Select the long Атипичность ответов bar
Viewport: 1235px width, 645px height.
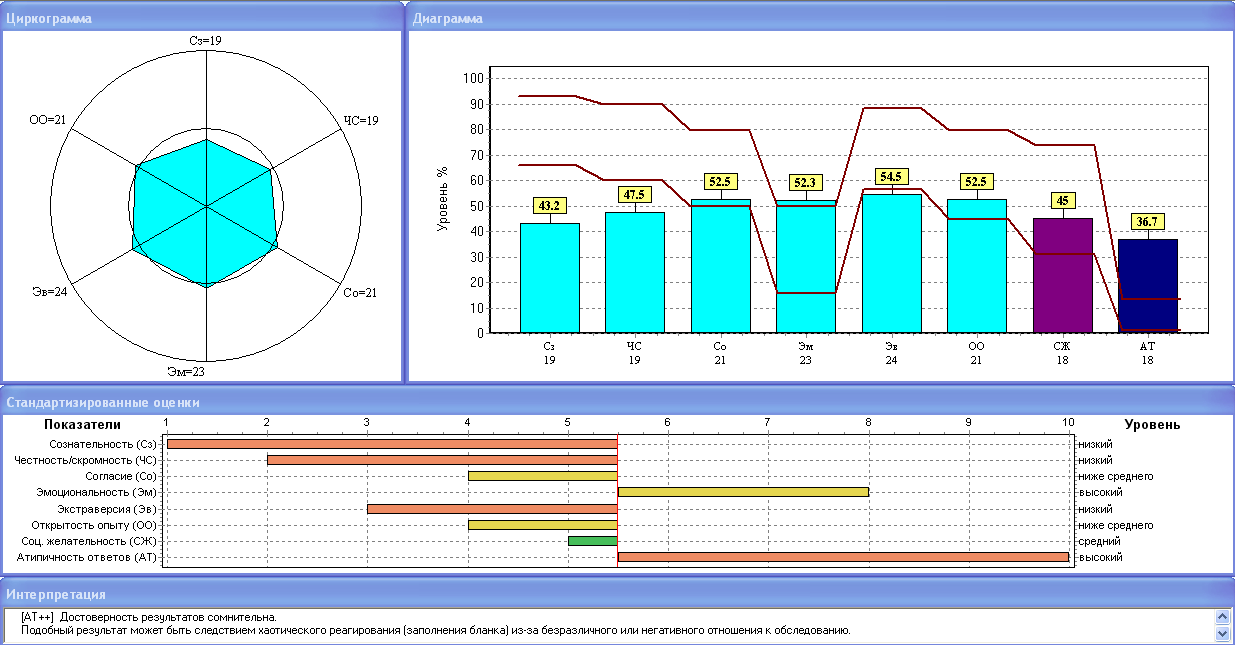(842, 557)
